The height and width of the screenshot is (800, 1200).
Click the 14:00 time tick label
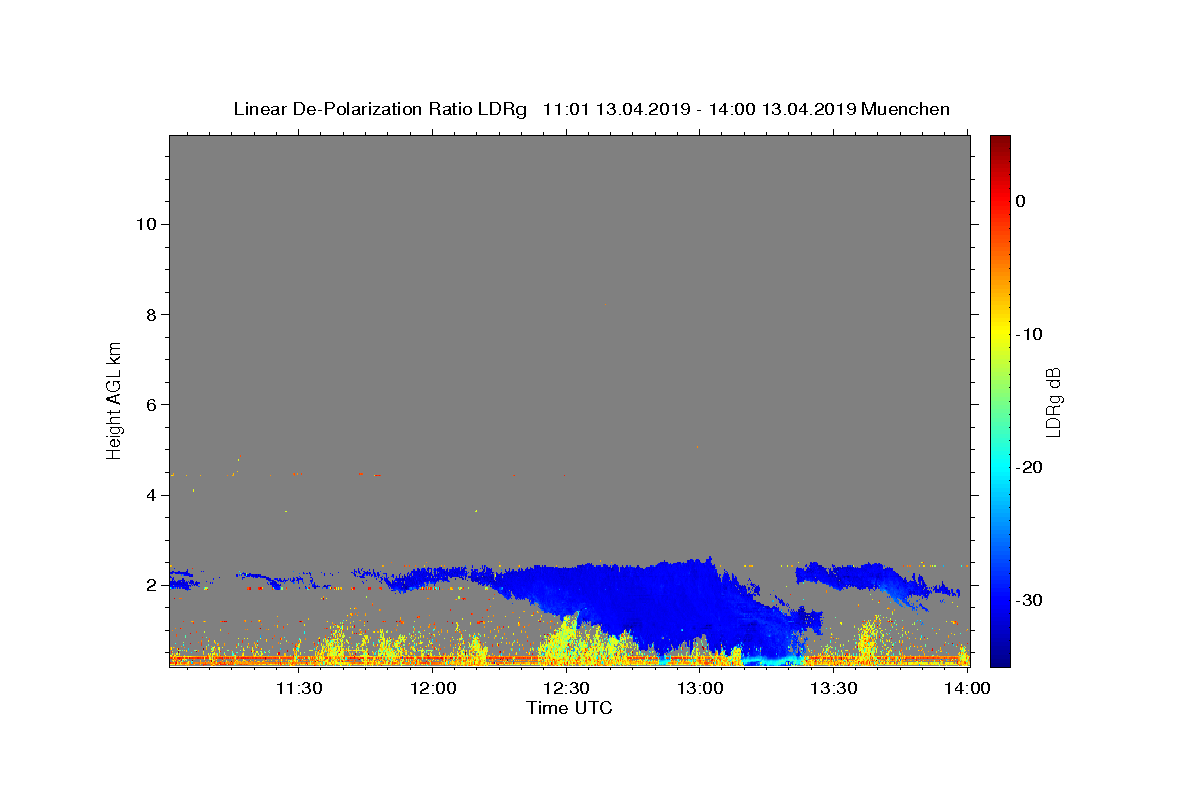coord(967,689)
